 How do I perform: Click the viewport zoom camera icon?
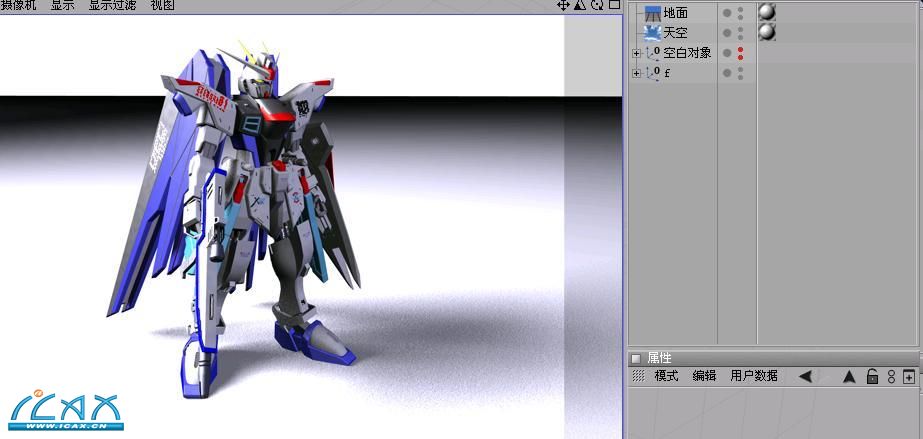point(579,5)
